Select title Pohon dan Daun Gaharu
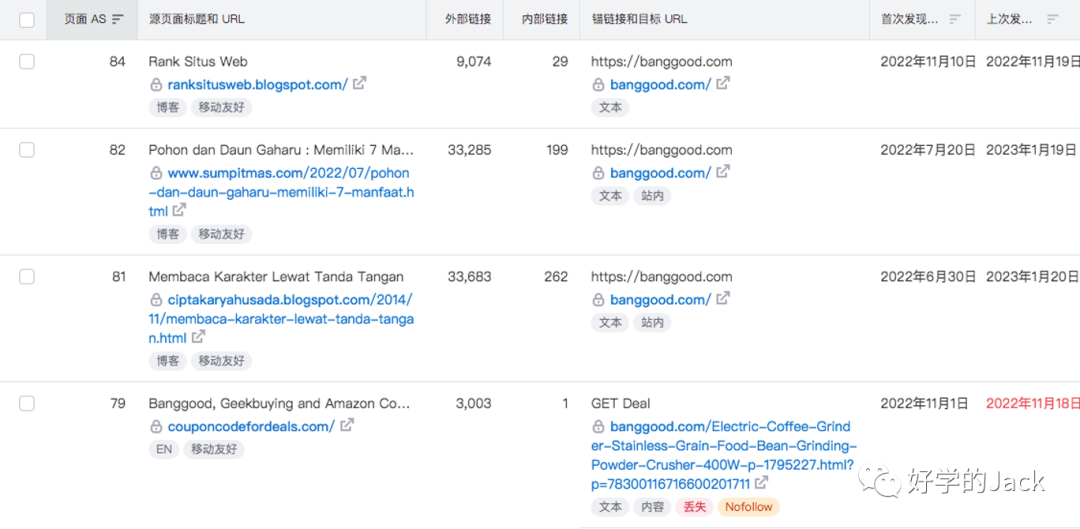Screen dimensions: 1080x529 [282, 149]
